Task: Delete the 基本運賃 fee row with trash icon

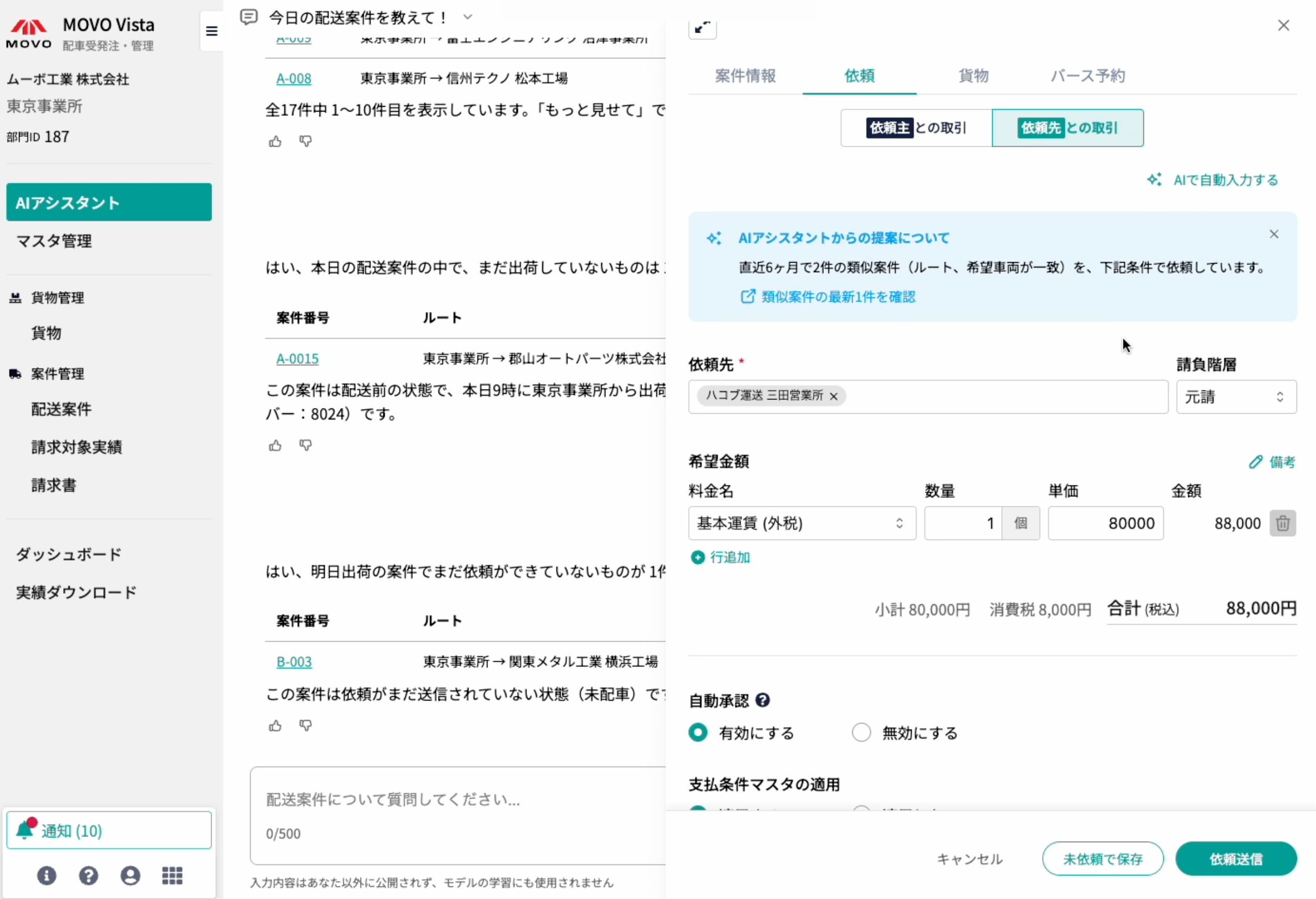Action: tap(1282, 523)
